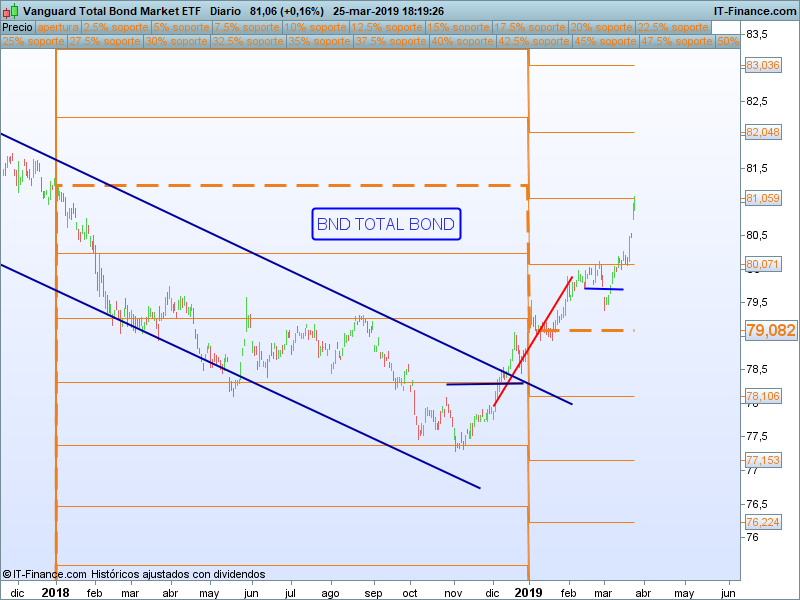Select the apertura legend label

tap(58, 27)
